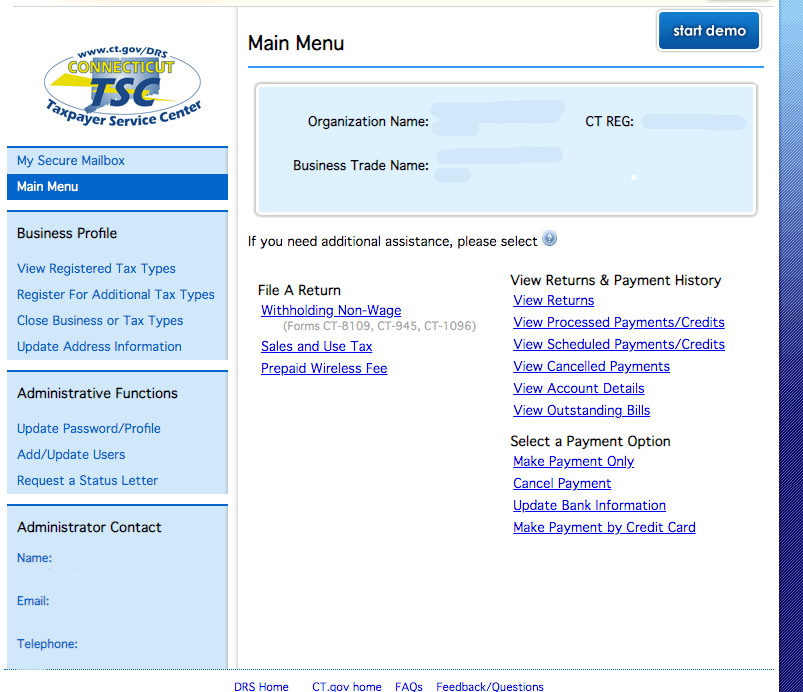File a Withholding Non-Wage return

(x=331, y=311)
